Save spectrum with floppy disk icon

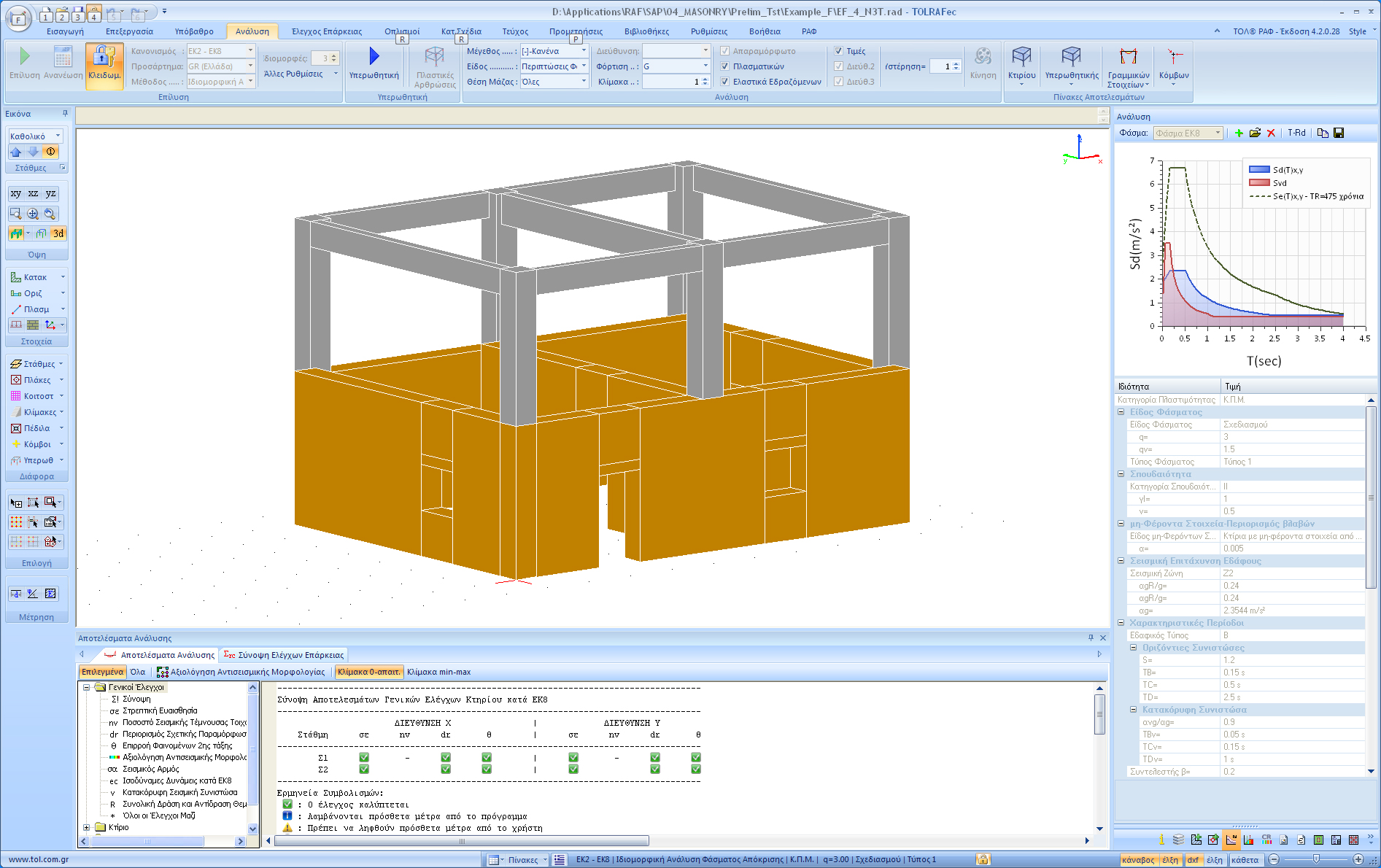coord(1339,133)
